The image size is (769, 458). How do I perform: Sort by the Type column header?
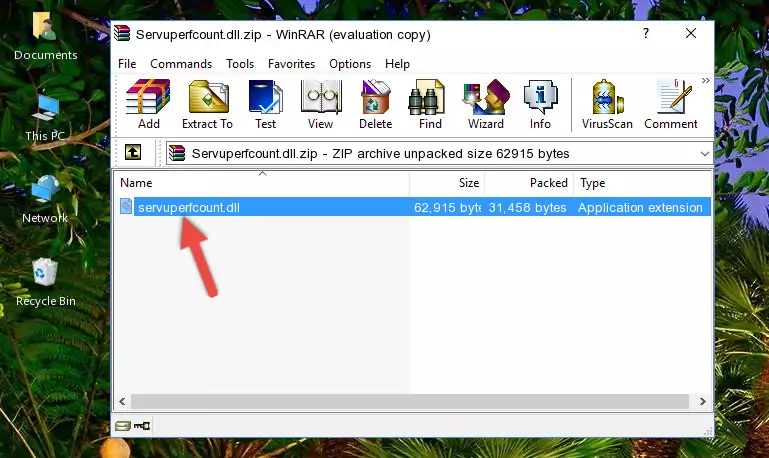[x=642, y=183]
